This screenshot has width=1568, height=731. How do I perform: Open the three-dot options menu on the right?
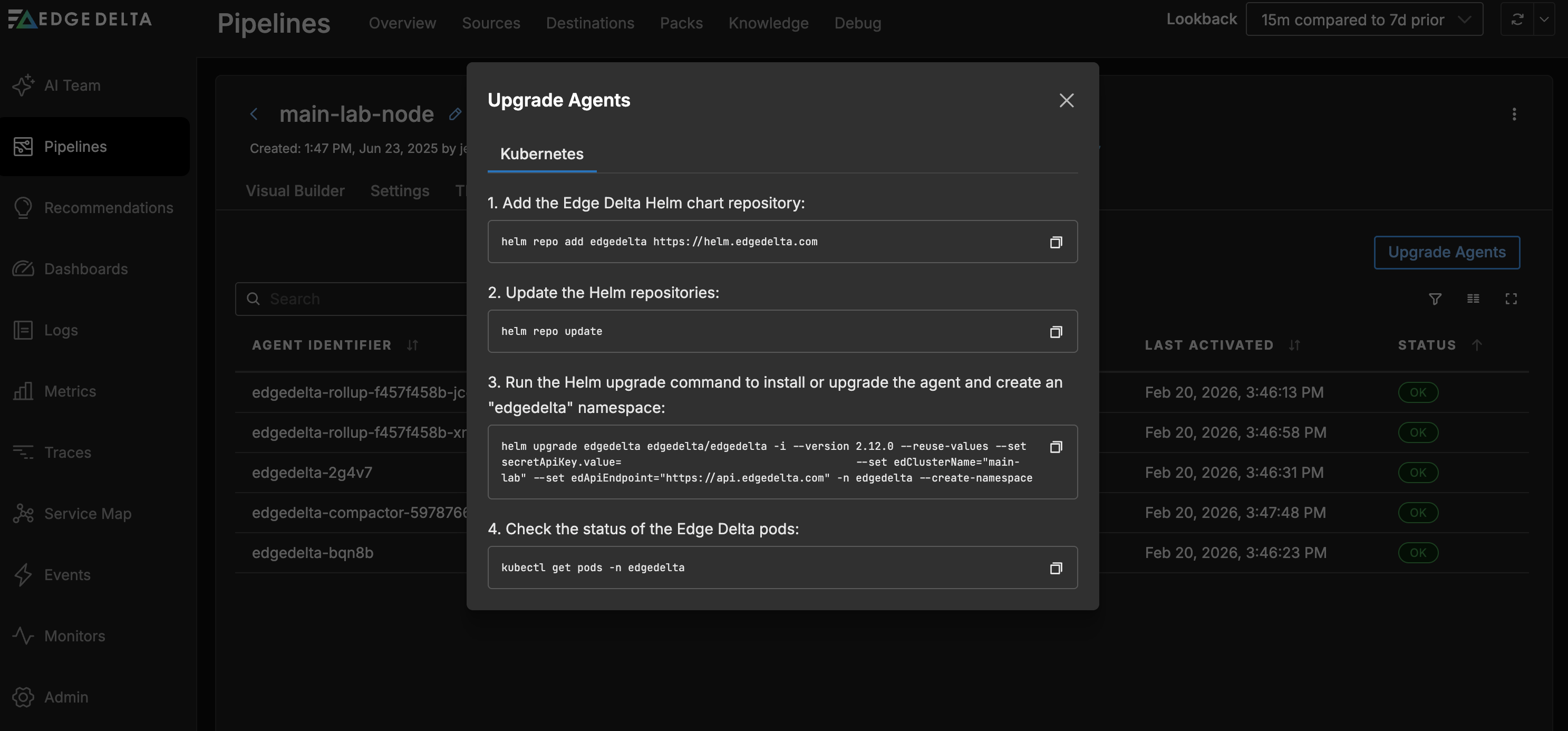1514,114
